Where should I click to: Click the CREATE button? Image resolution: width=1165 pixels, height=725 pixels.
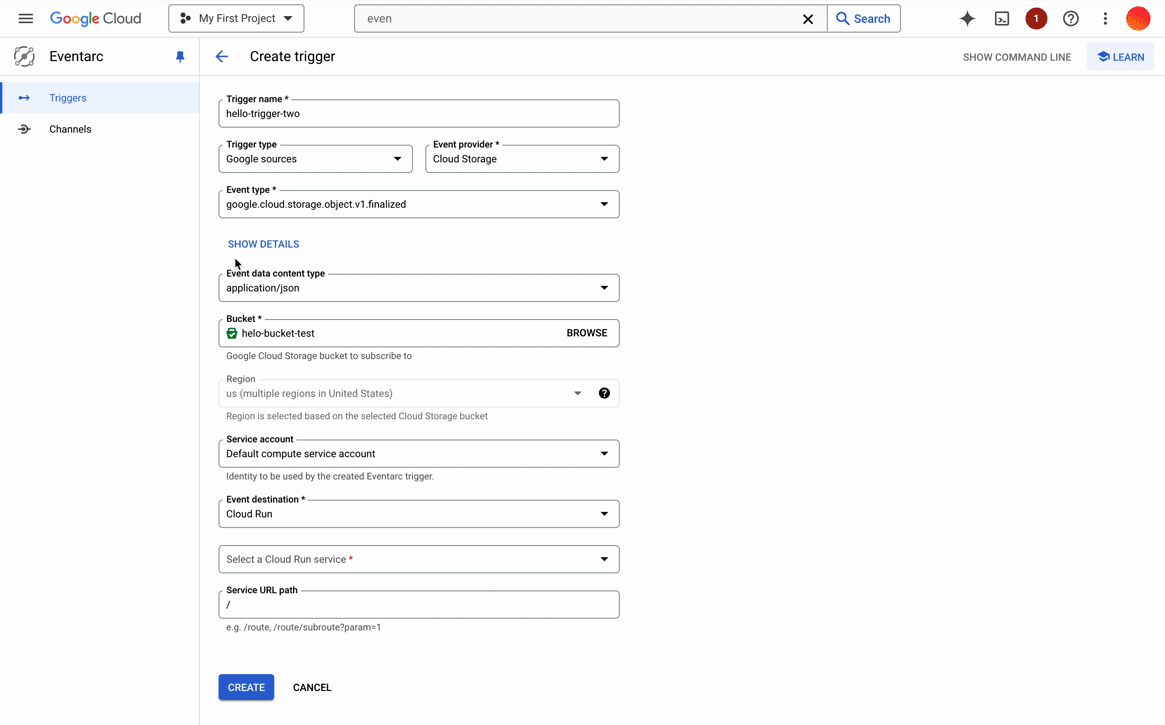click(246, 687)
